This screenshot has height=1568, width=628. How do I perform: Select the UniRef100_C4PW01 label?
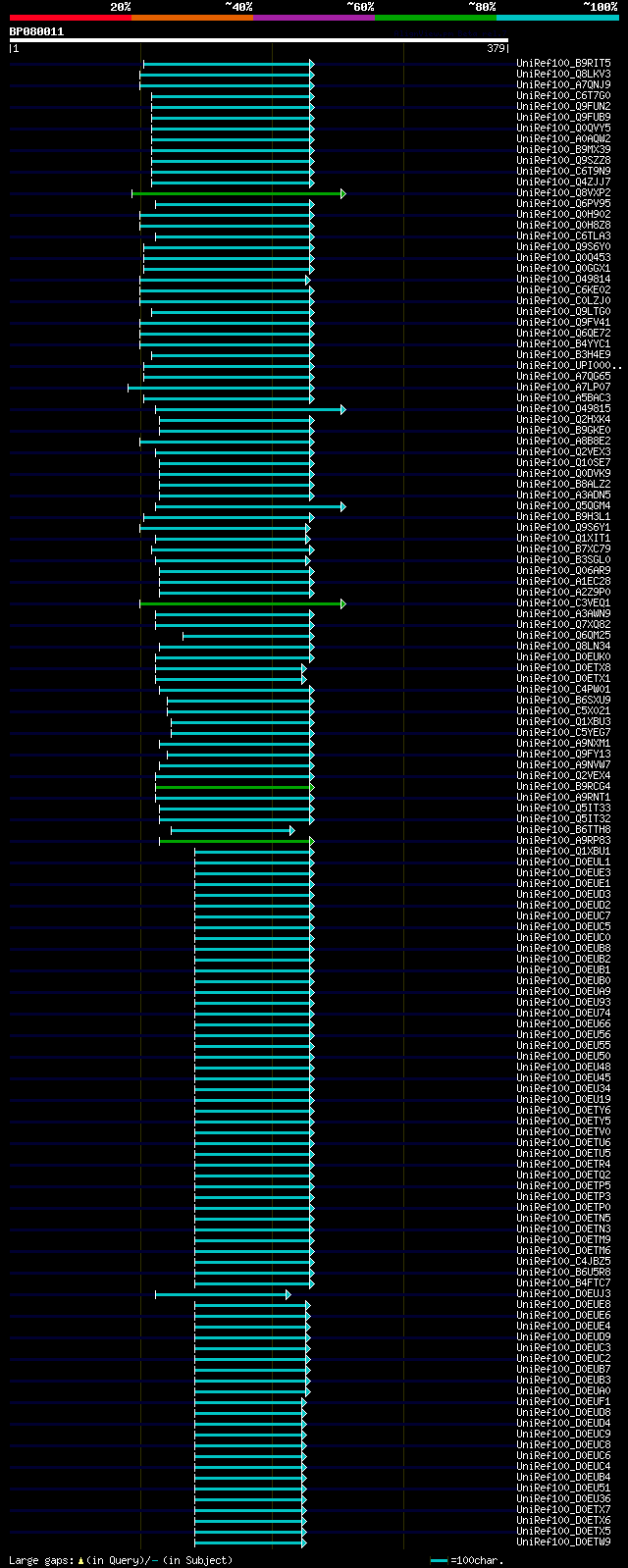coord(563,690)
